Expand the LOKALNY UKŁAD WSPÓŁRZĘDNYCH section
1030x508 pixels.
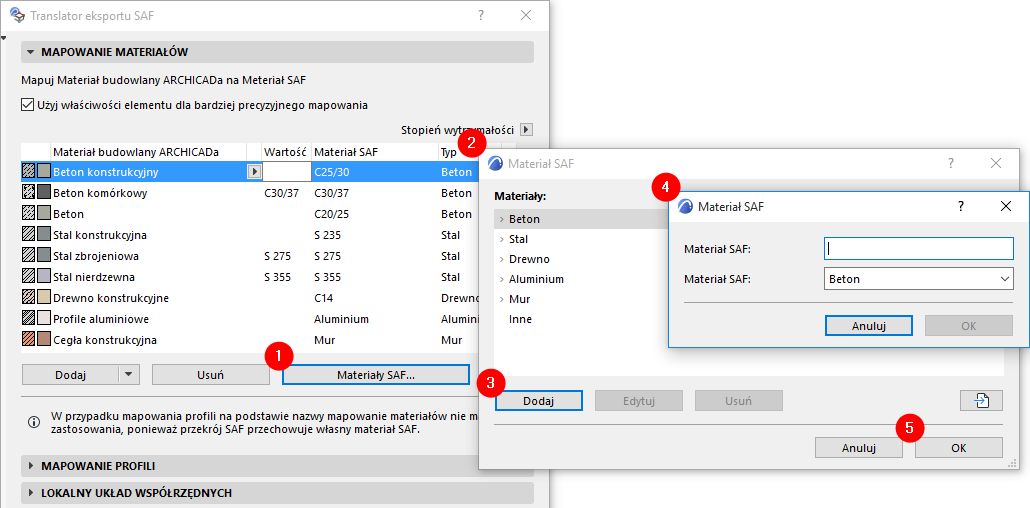[x=30, y=493]
